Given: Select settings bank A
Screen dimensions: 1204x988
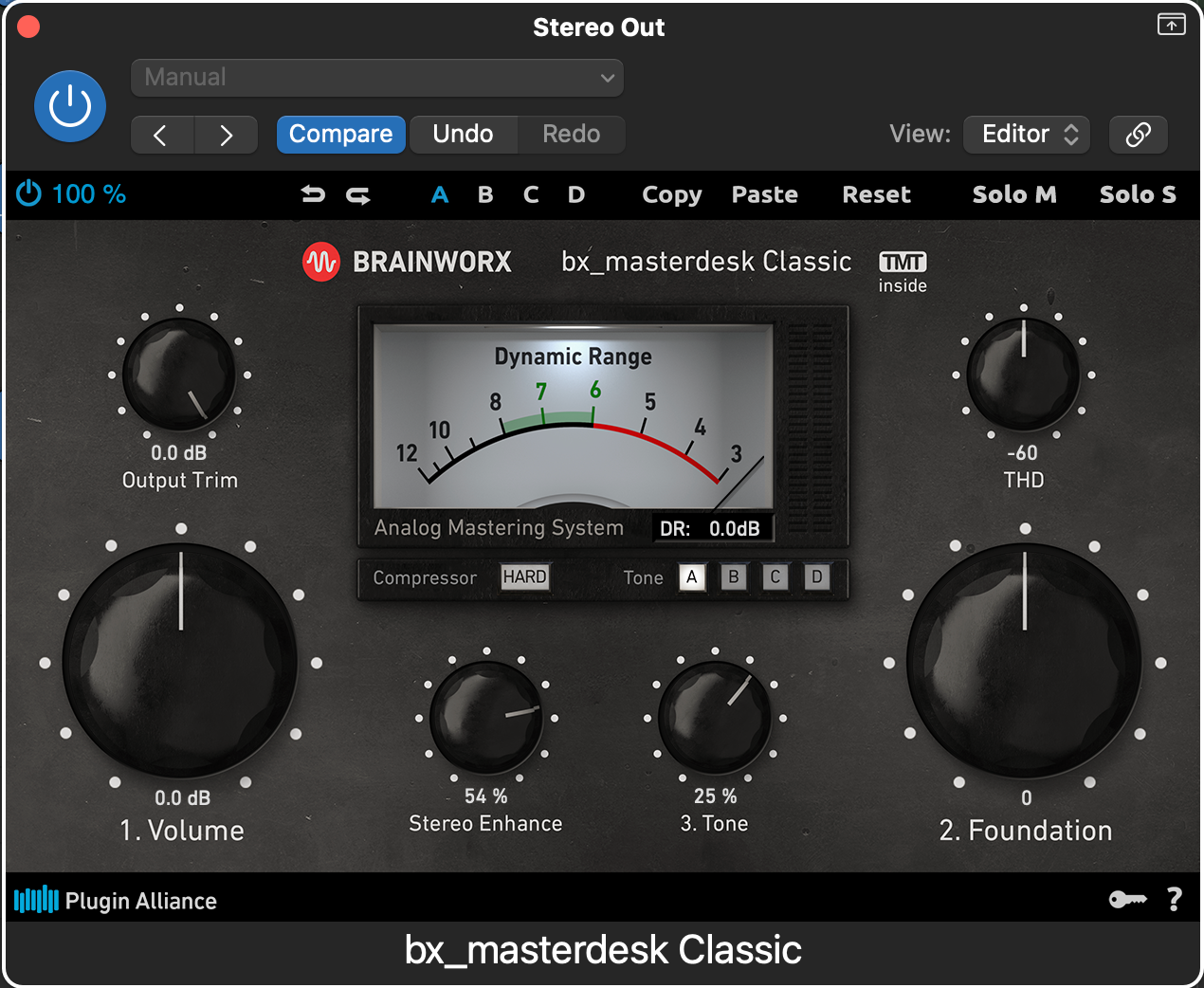Looking at the screenshot, I should tap(440, 194).
